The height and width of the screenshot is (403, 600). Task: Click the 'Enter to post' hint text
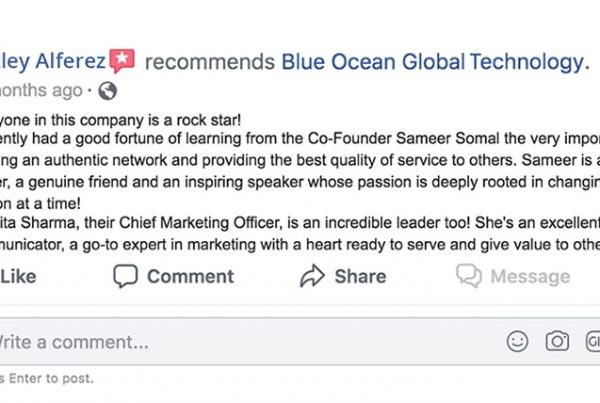50,378
